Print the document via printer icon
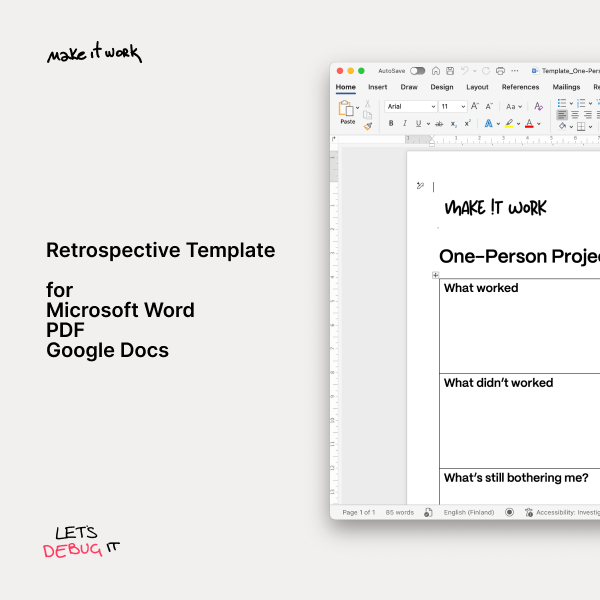Viewport: 600px width, 600px height. pos(500,71)
